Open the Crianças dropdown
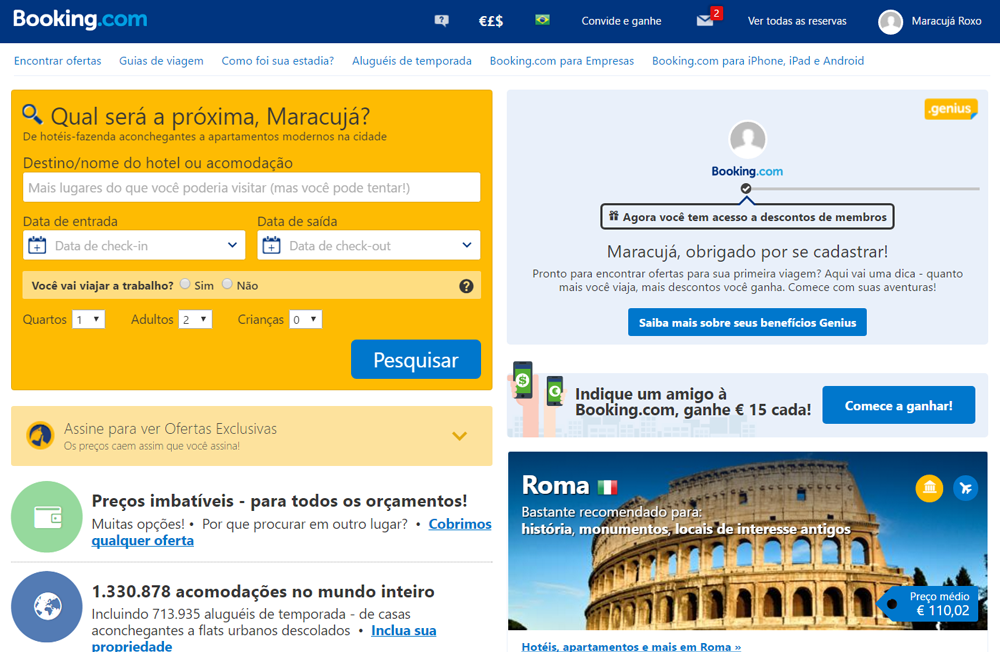1000x652 pixels. coord(305,320)
